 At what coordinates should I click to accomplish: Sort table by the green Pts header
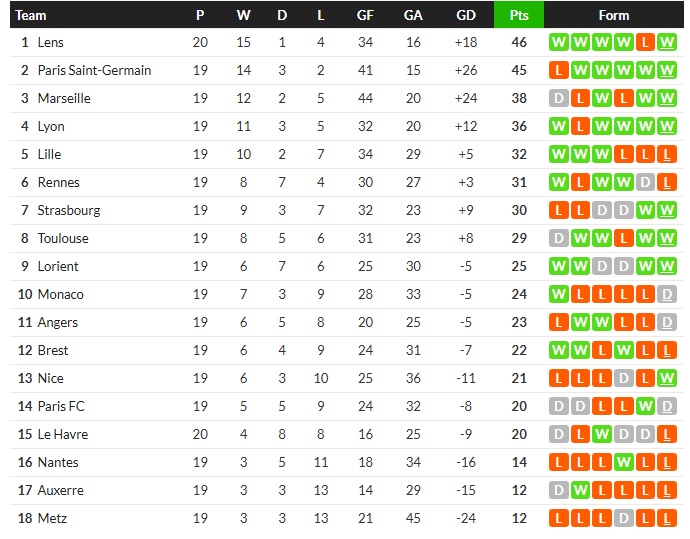[x=519, y=15]
